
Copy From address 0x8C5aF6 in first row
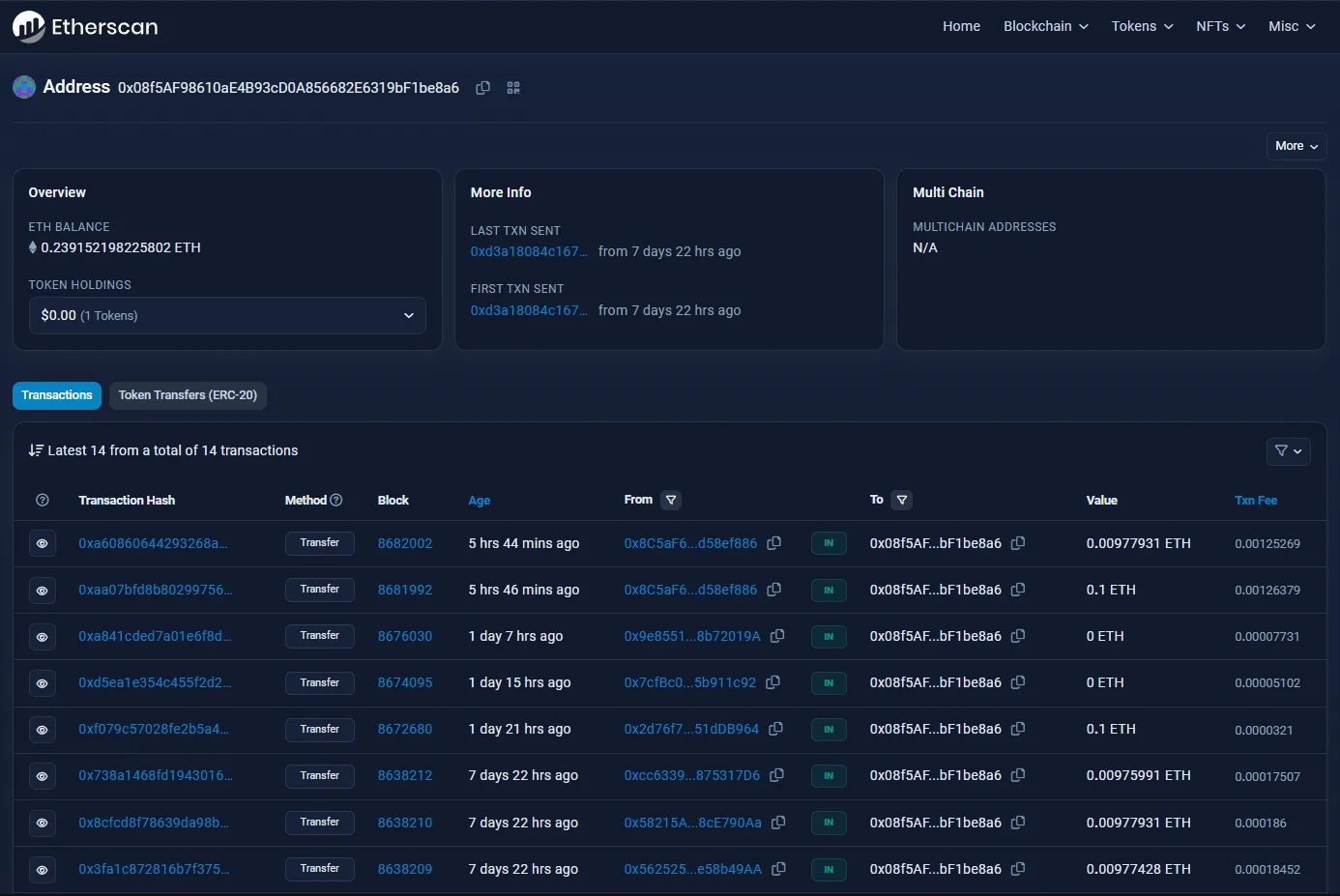tap(773, 543)
